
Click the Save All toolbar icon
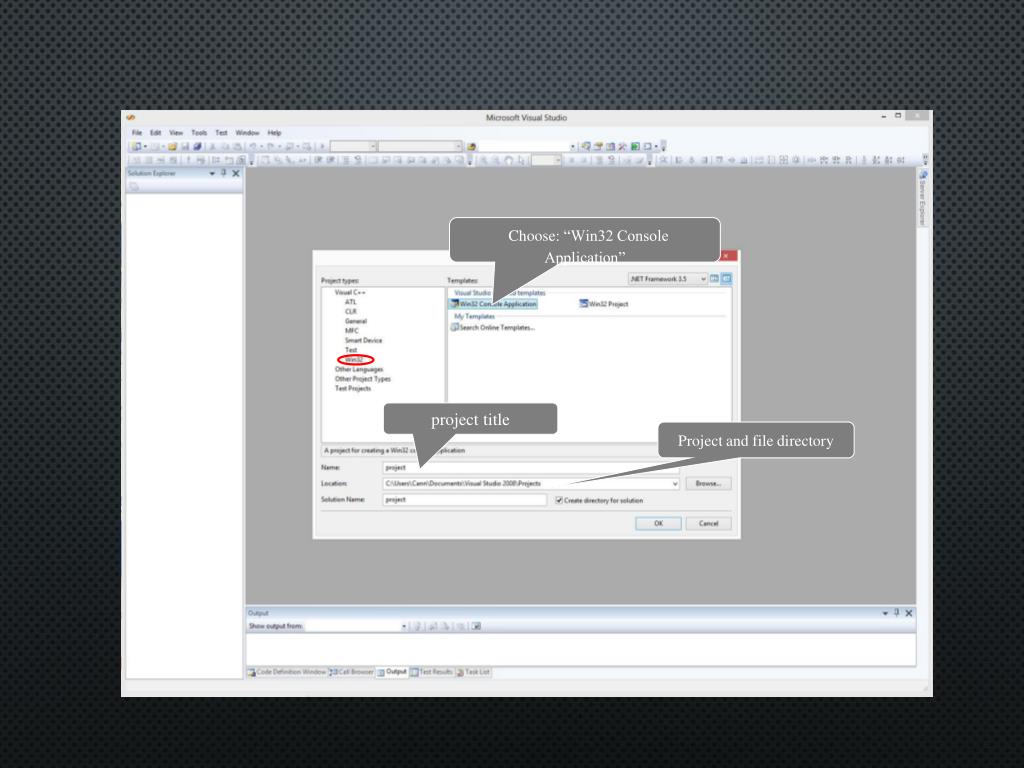pos(197,146)
